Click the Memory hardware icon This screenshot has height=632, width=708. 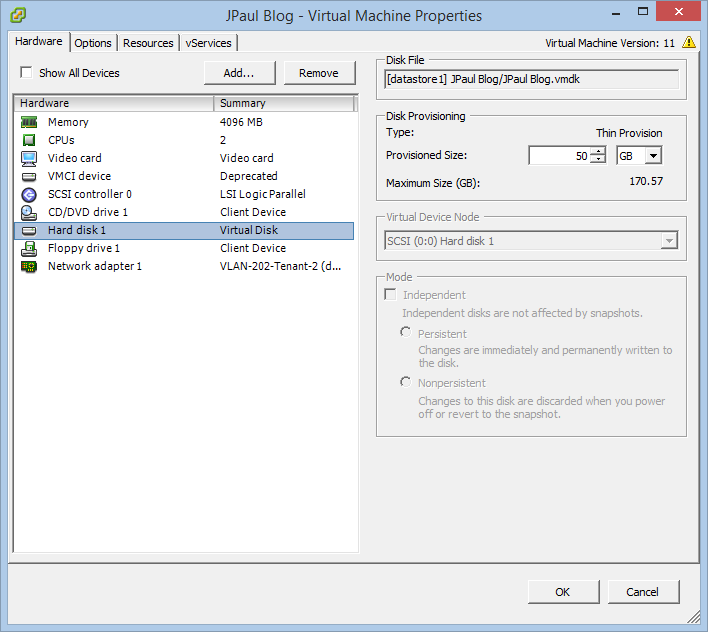(x=29, y=122)
